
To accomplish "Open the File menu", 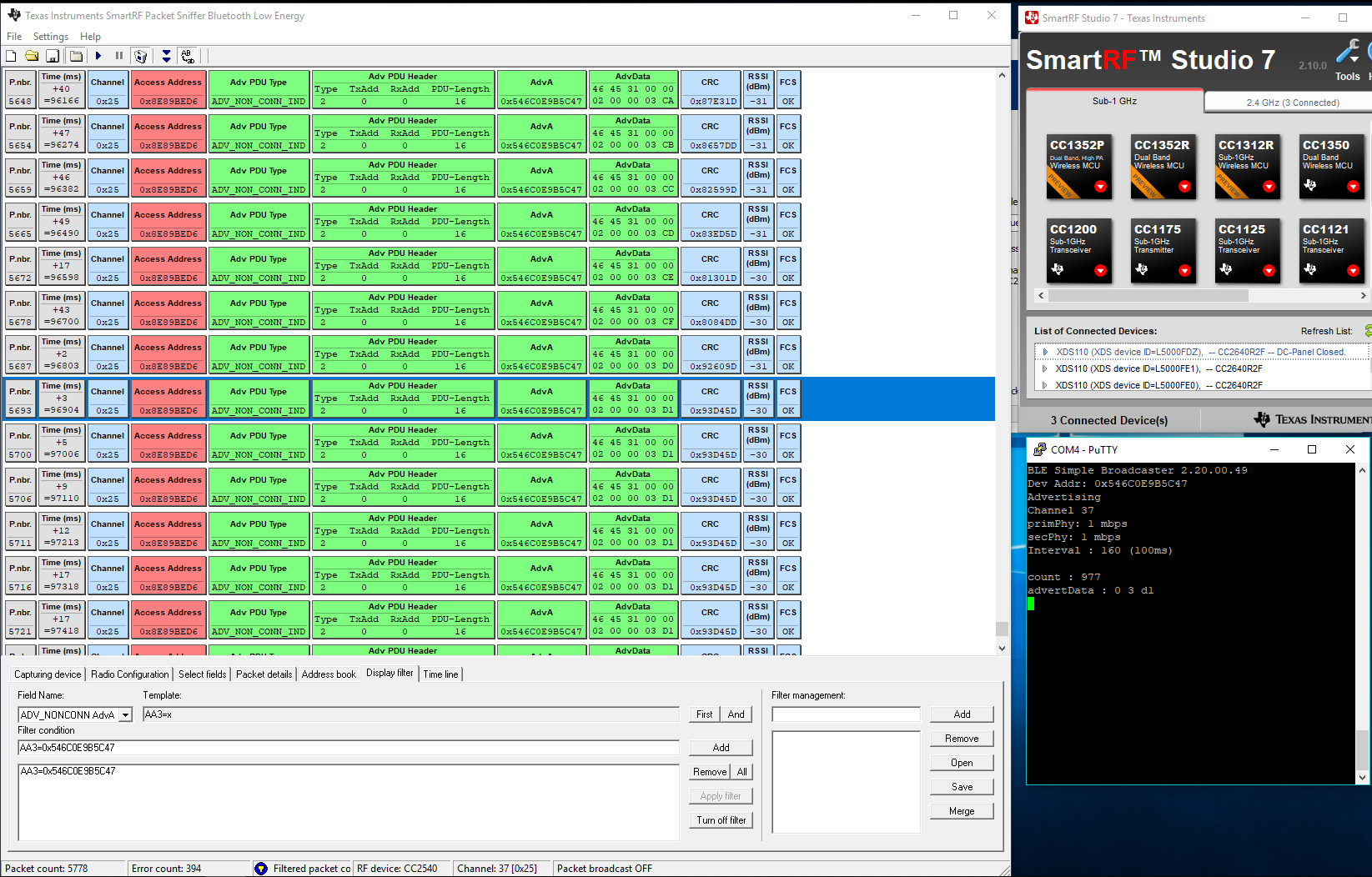I will point(14,37).
